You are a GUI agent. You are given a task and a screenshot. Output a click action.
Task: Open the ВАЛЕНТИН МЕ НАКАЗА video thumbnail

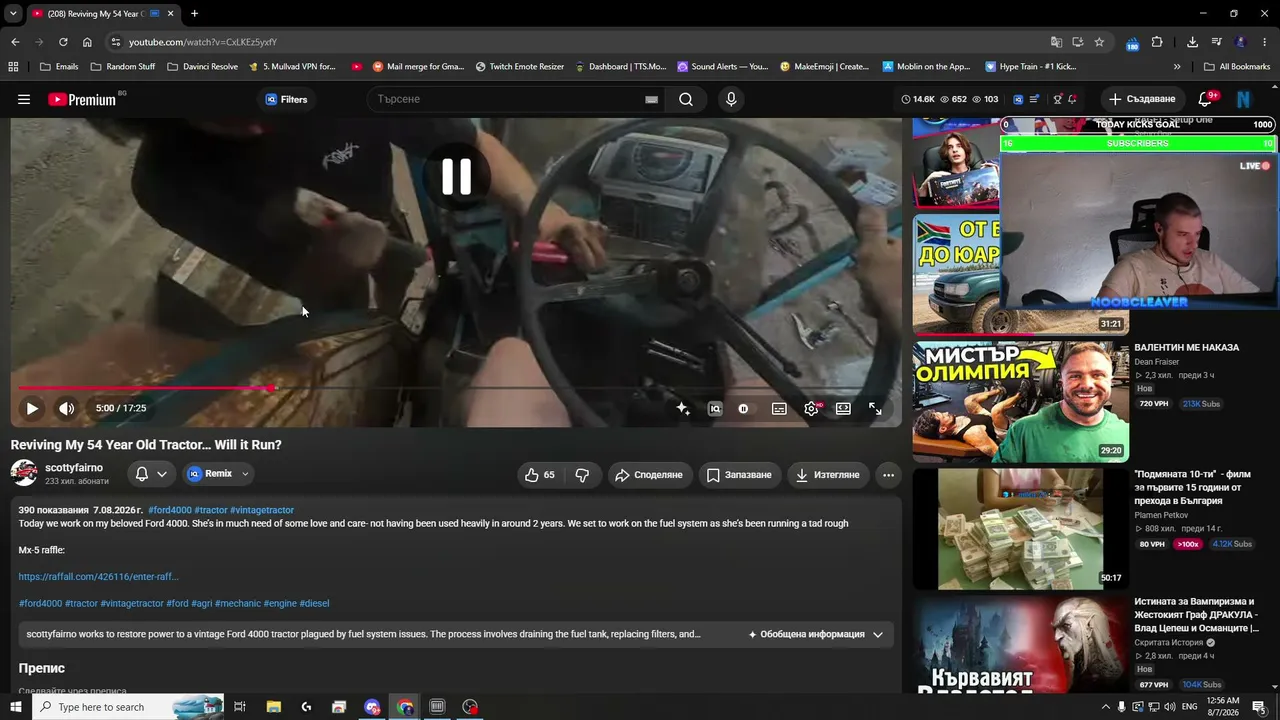pos(1021,401)
